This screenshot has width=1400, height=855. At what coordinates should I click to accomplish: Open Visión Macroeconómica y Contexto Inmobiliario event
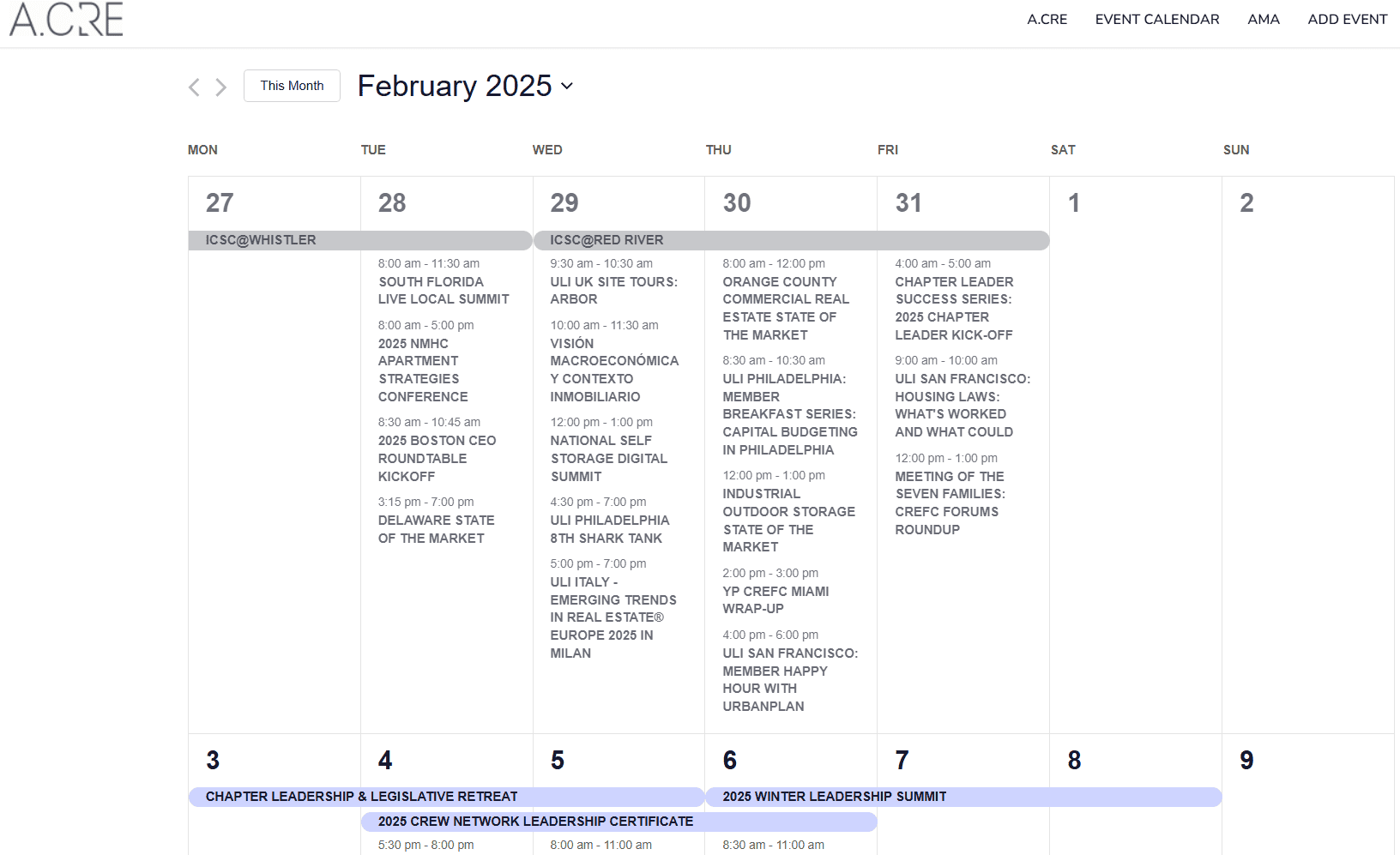point(614,370)
